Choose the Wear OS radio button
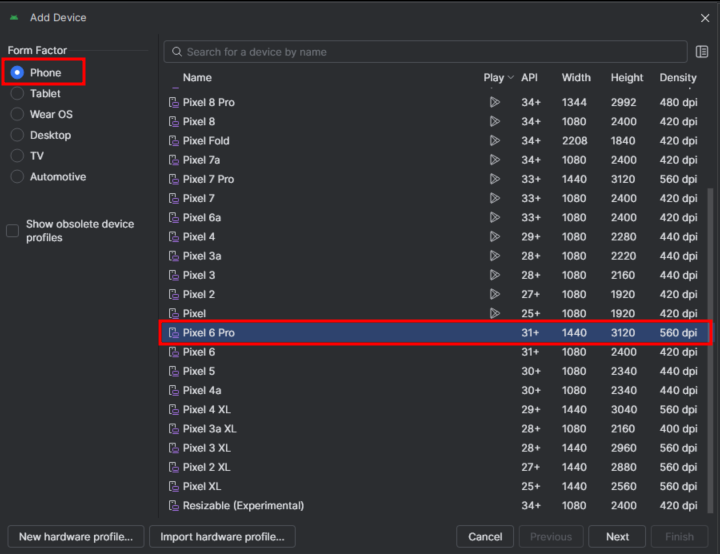The height and width of the screenshot is (554, 720). [x=17, y=114]
